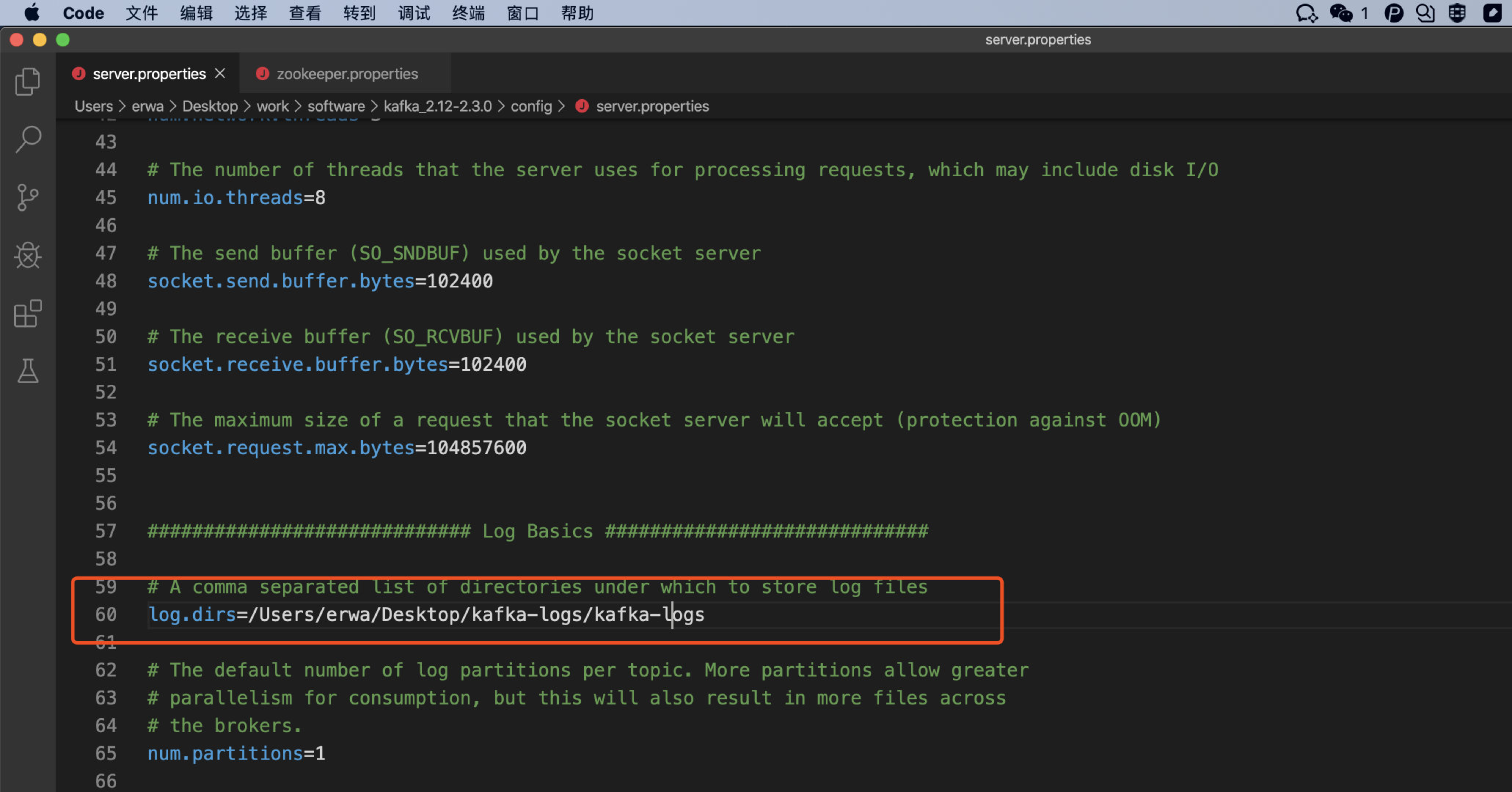Click line number 60 in gutter
This screenshot has height=792, width=1512.
tap(106, 615)
